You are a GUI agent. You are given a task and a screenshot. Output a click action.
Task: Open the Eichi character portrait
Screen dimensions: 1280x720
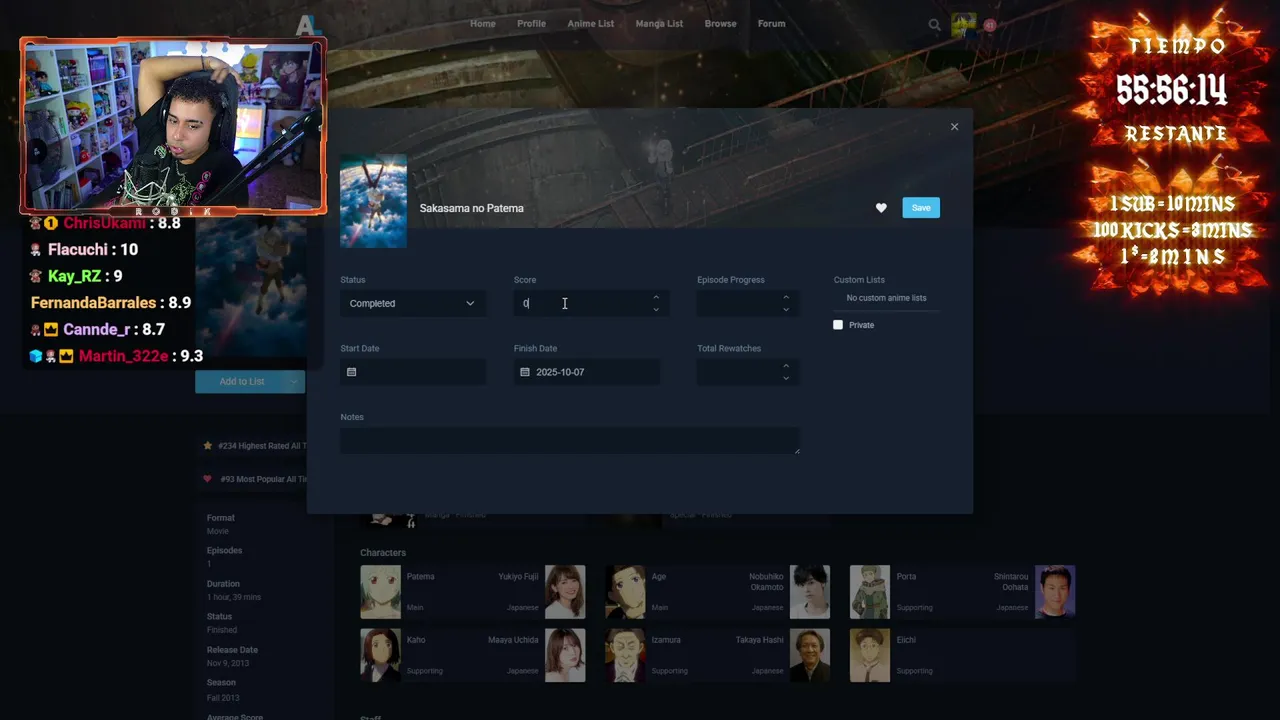pos(870,655)
